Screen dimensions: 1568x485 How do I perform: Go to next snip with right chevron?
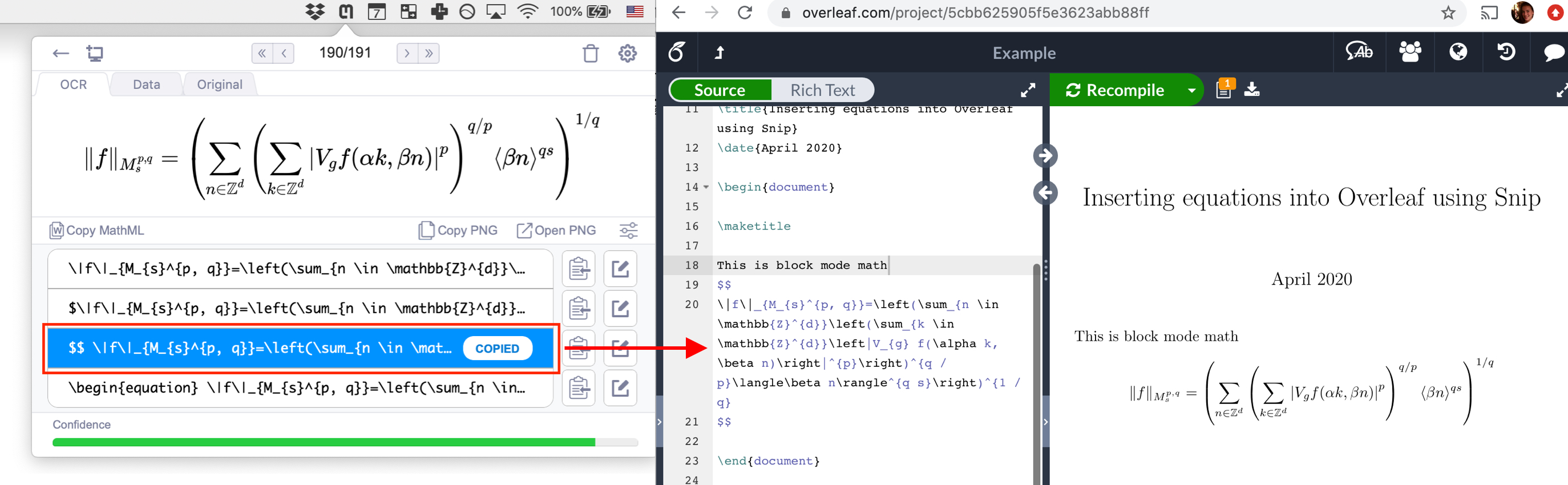[407, 54]
